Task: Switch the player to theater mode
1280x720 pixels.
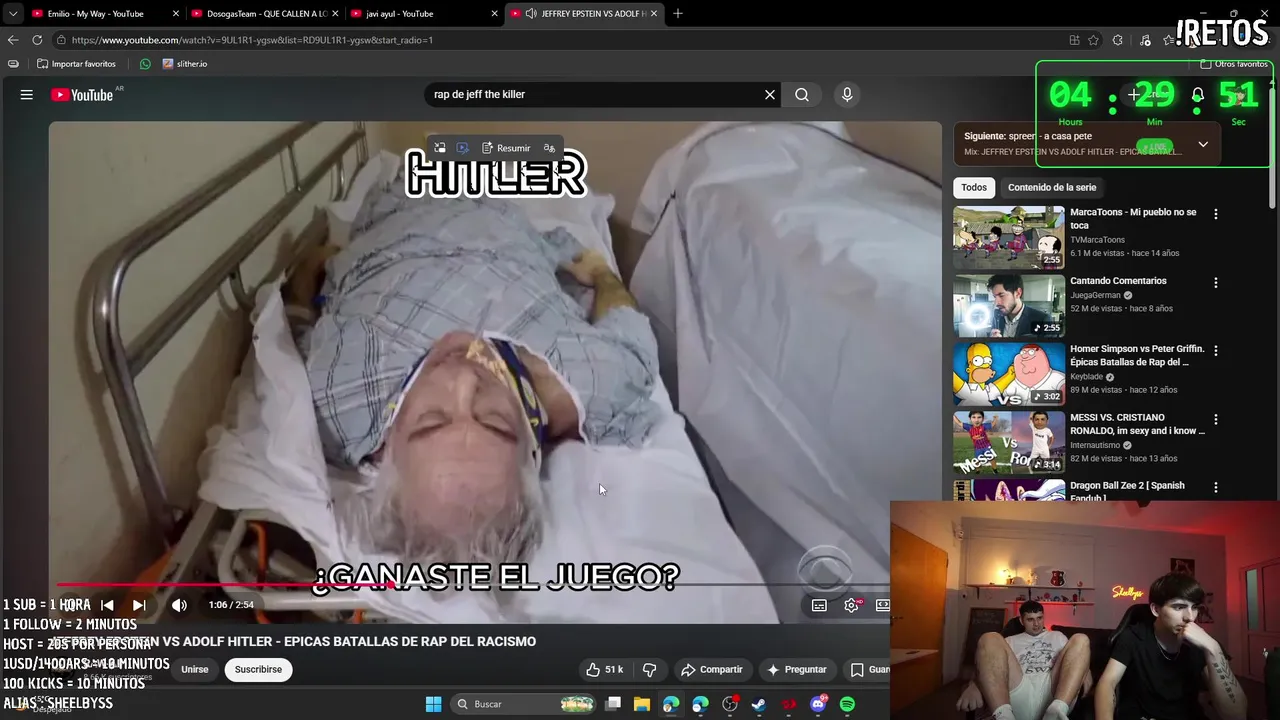Action: click(x=882, y=605)
